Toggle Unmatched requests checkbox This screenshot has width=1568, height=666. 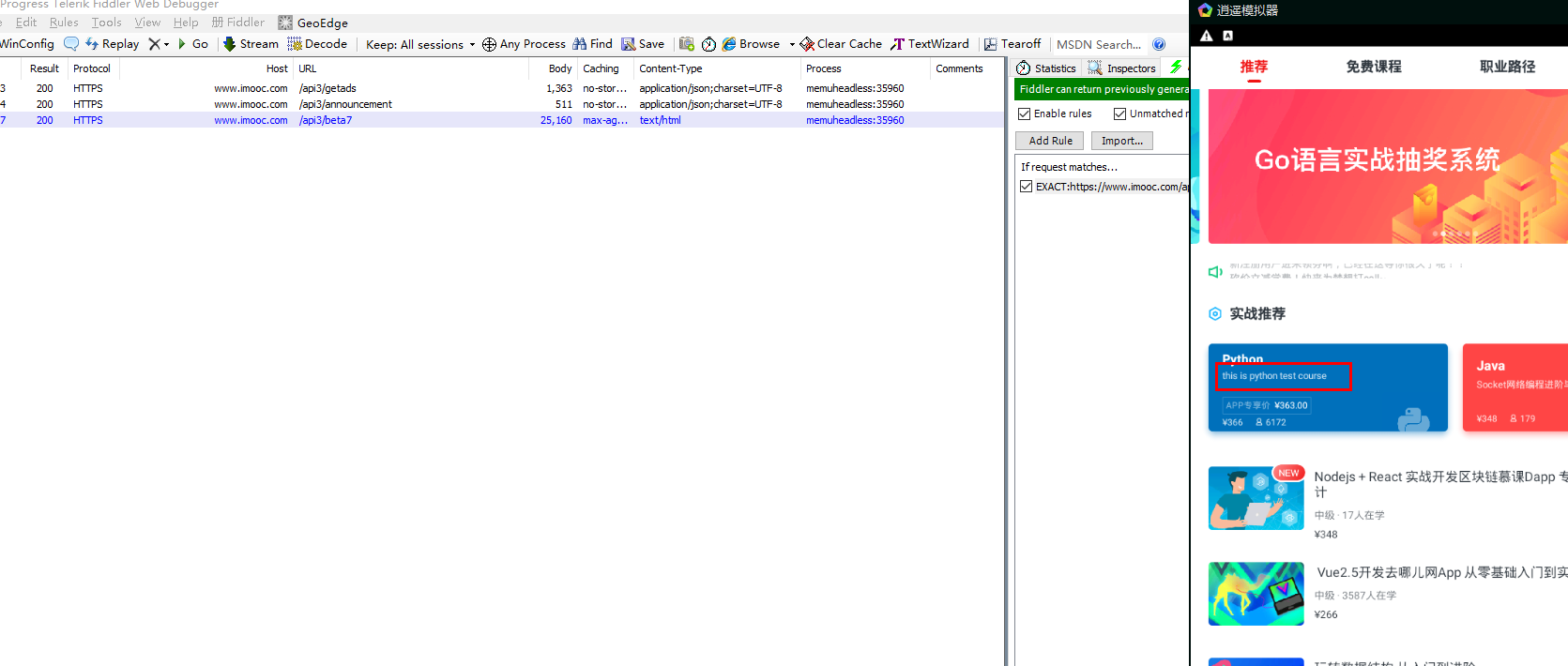pyautogui.click(x=1119, y=114)
